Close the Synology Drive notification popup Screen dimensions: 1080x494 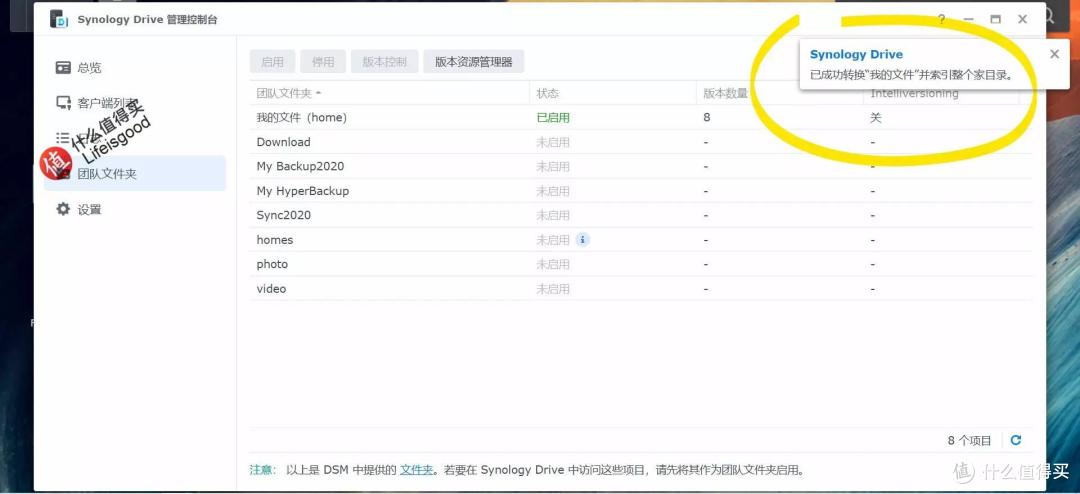pos(1054,54)
